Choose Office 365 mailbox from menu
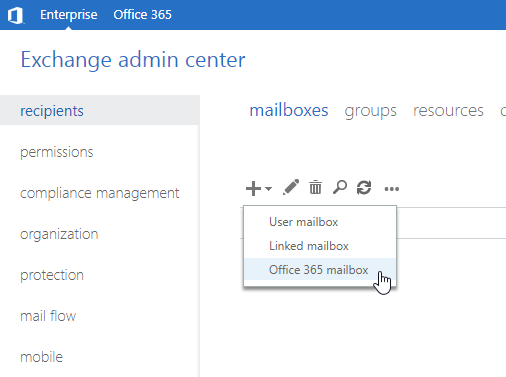Viewport: 506px width, 377px height. (x=320, y=270)
